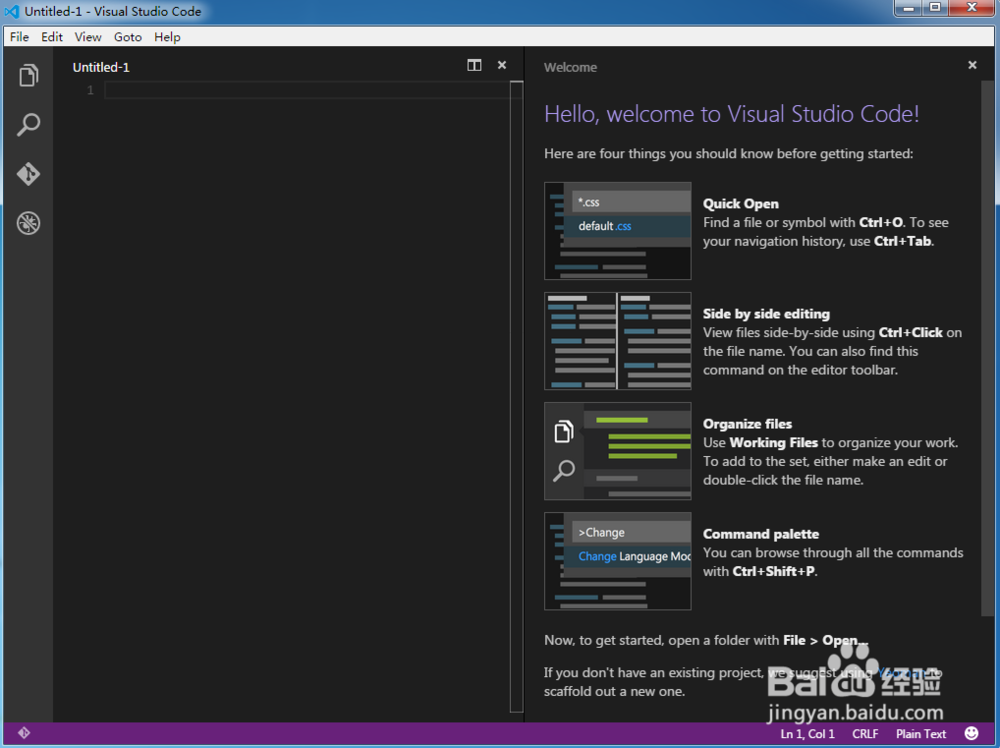
Task: Open the Search view icon
Action: (28, 124)
